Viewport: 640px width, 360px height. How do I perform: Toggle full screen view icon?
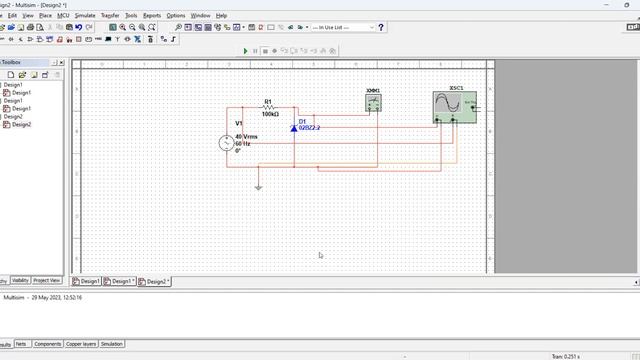[113, 27]
